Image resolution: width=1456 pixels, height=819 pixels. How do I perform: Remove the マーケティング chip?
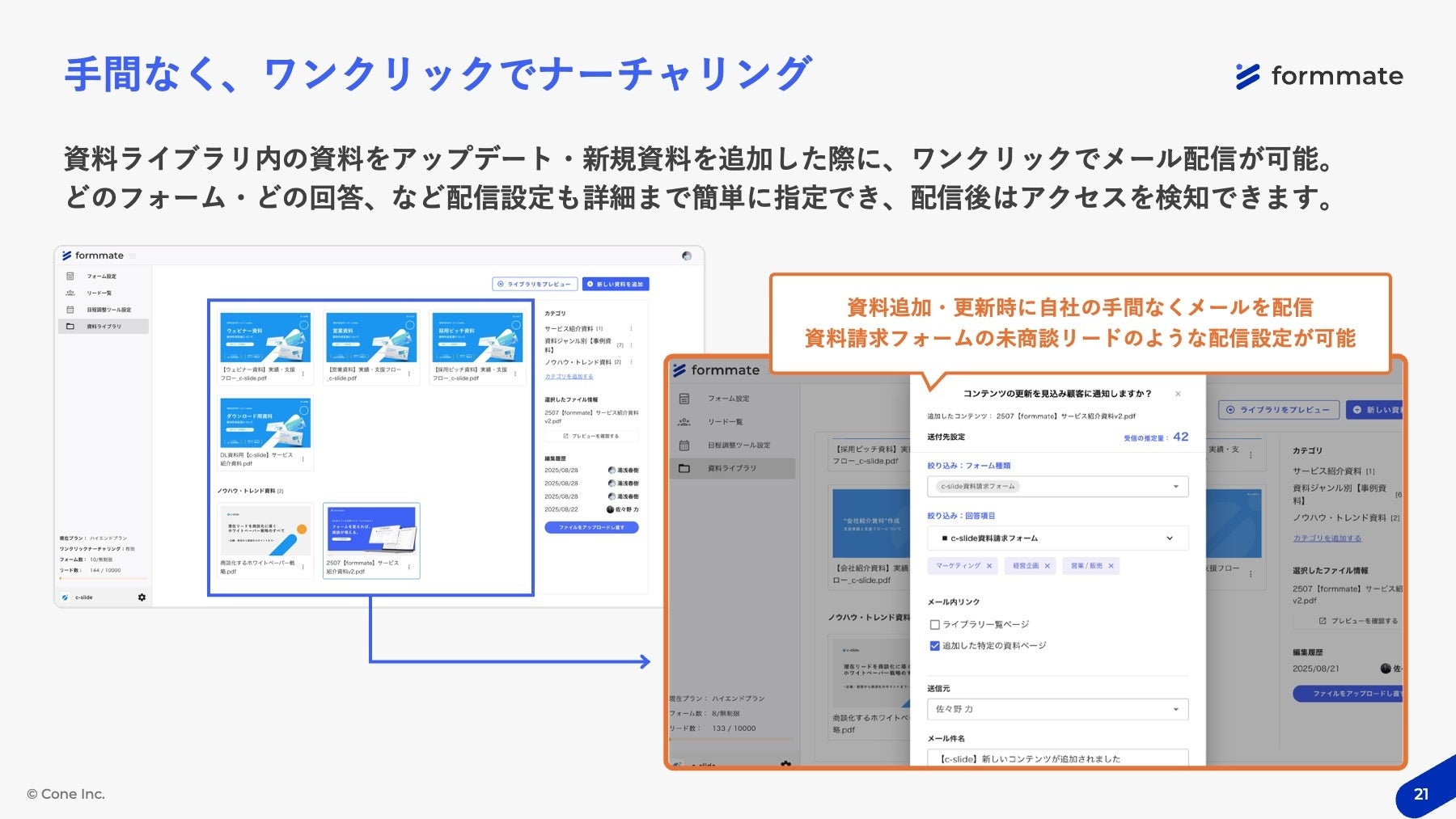coord(989,566)
